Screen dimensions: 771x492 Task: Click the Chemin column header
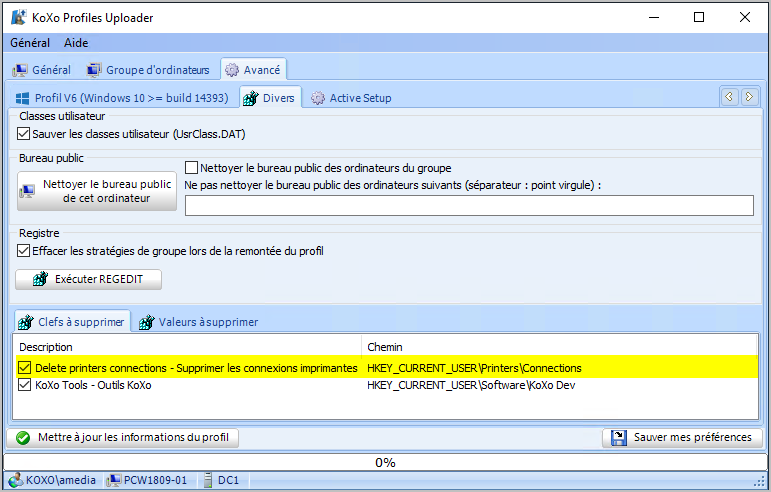pos(385,347)
